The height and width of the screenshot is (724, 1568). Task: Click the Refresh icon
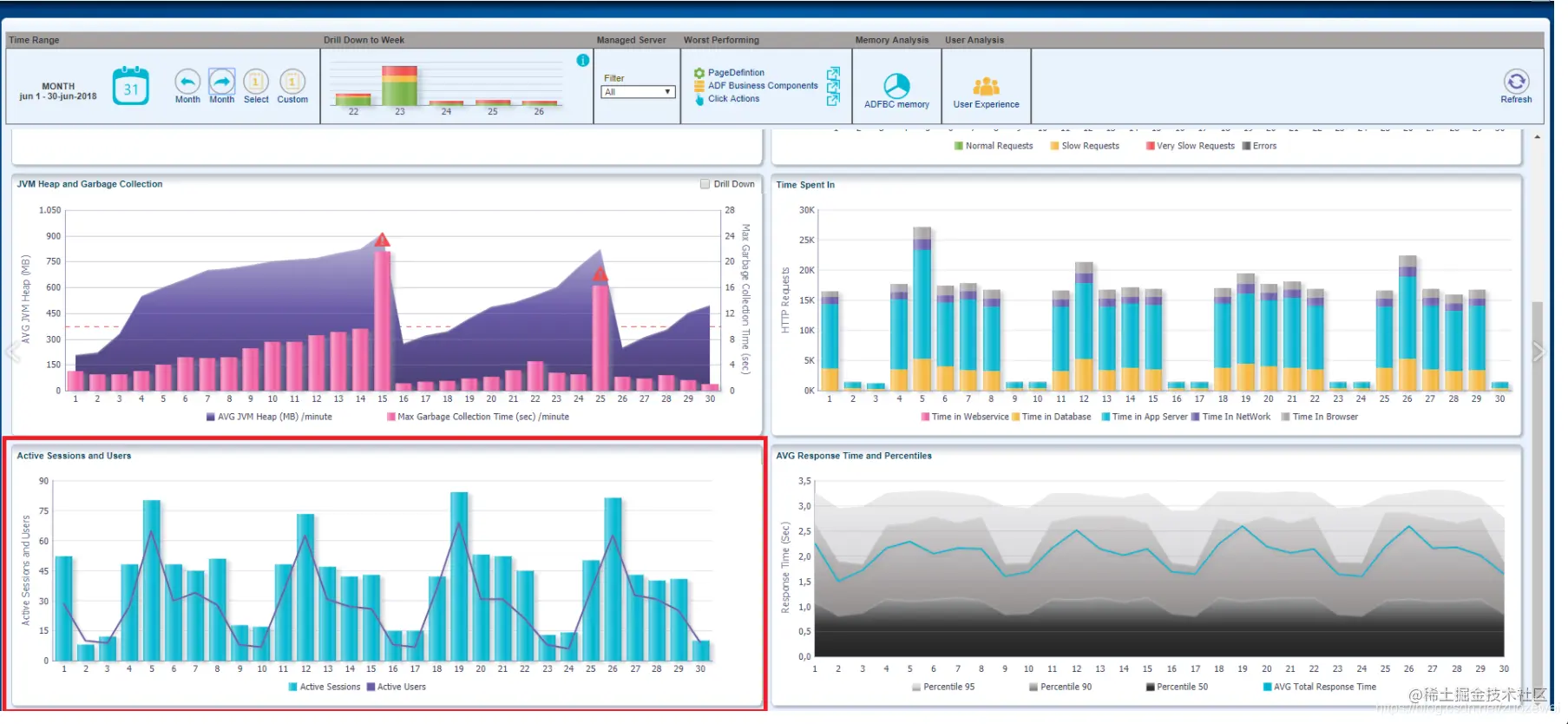click(1516, 82)
